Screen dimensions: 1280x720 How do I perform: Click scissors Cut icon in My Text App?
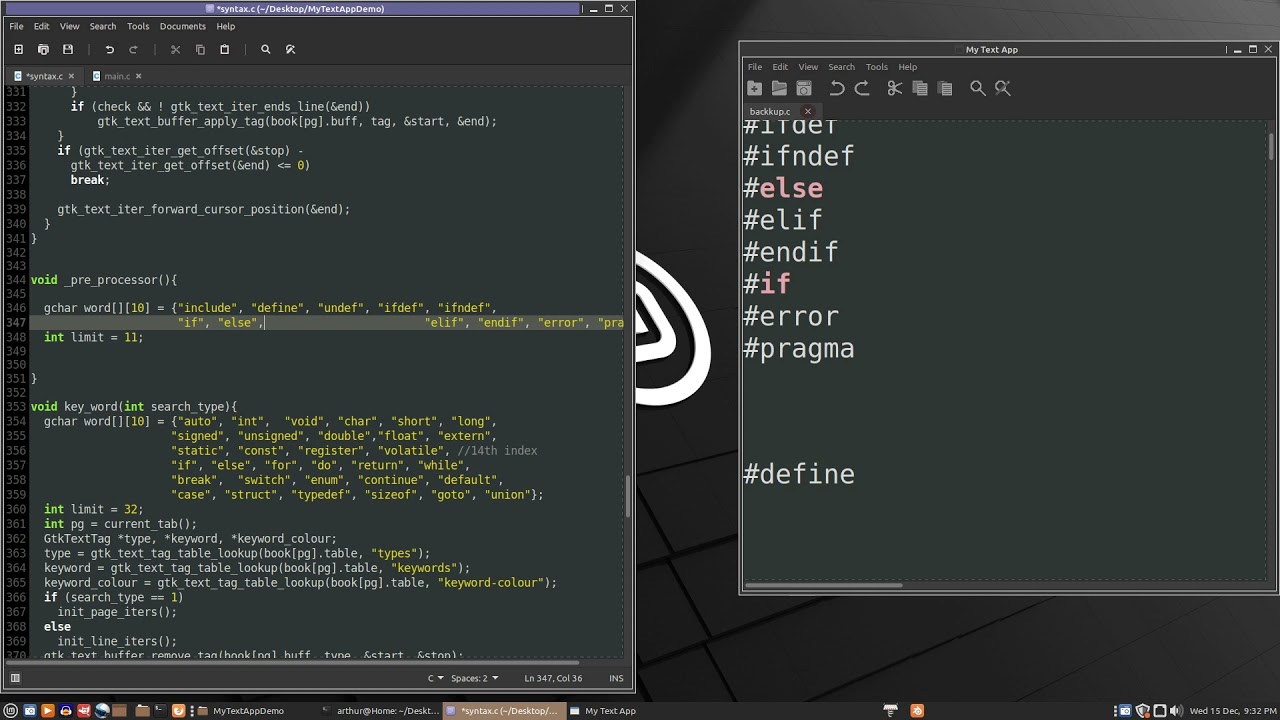click(x=895, y=88)
